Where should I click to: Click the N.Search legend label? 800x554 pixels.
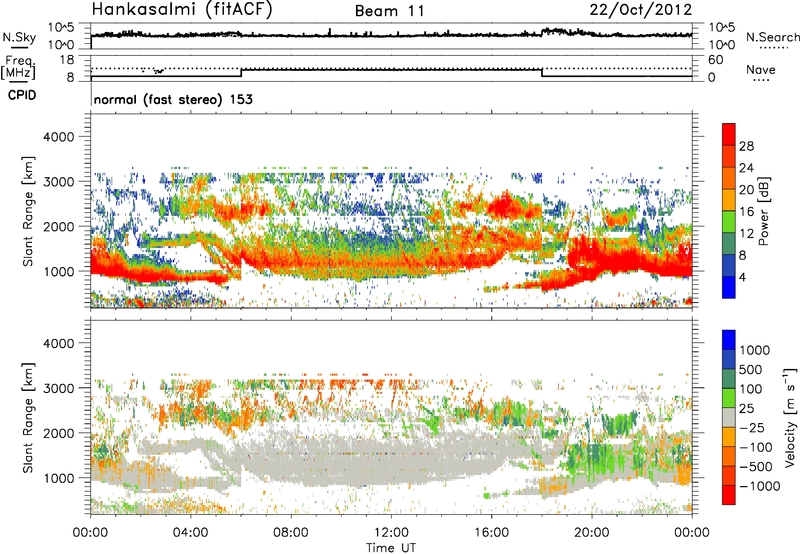[x=772, y=37]
